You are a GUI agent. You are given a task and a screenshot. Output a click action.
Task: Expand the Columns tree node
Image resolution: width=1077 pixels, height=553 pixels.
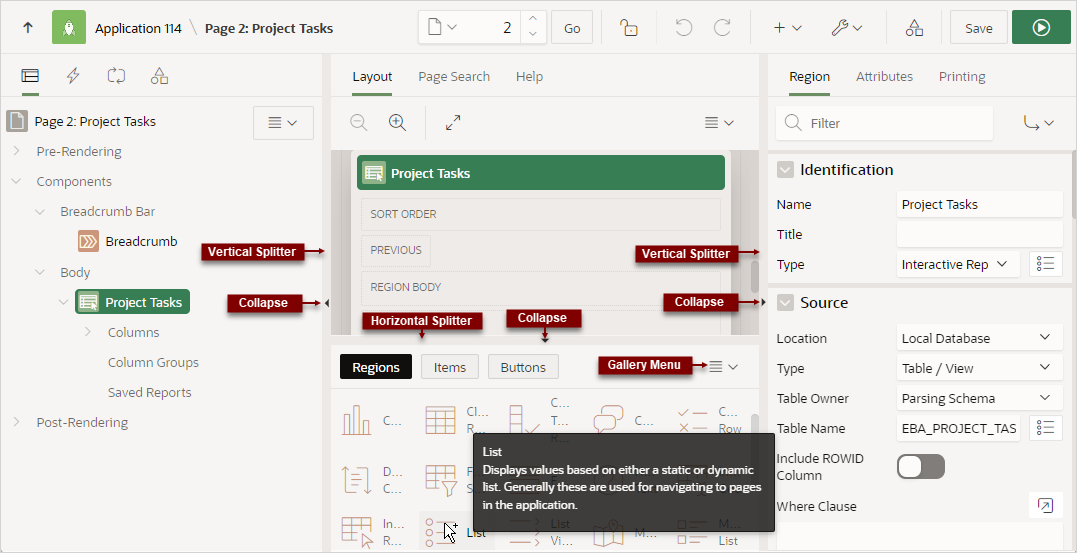pyautogui.click(x=88, y=332)
